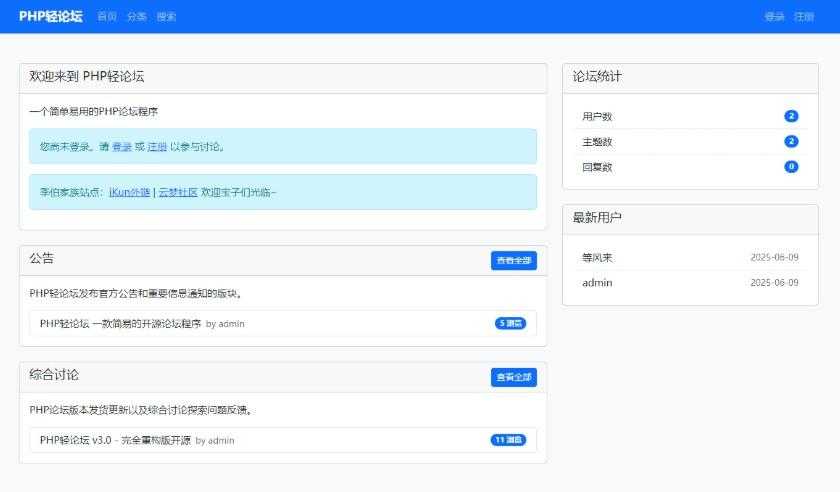Open the topic PHP轻论坛 v3.0 - 完全重构版开源
The image size is (840, 492).
coord(115,440)
